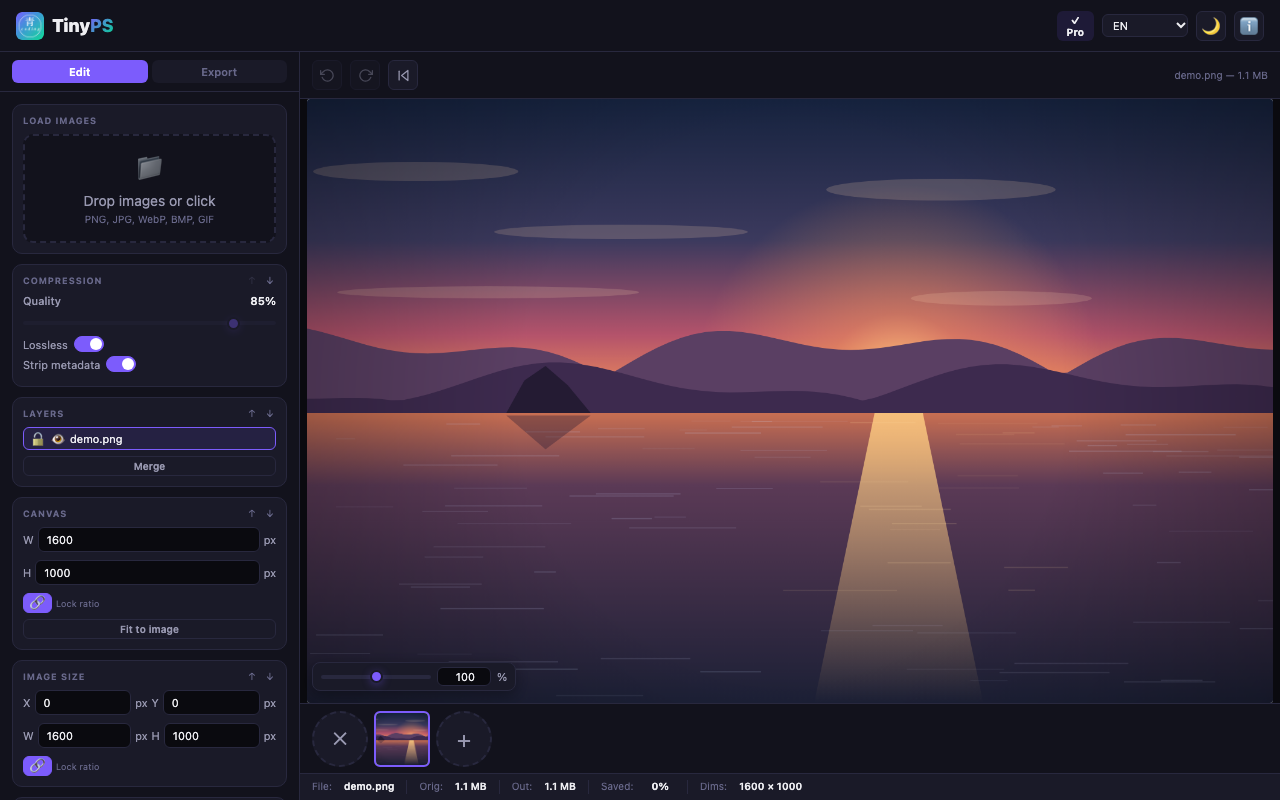This screenshot has height=800, width=1280.
Task: Toggle Canvas lock ratio link button
Action: click(x=37, y=603)
